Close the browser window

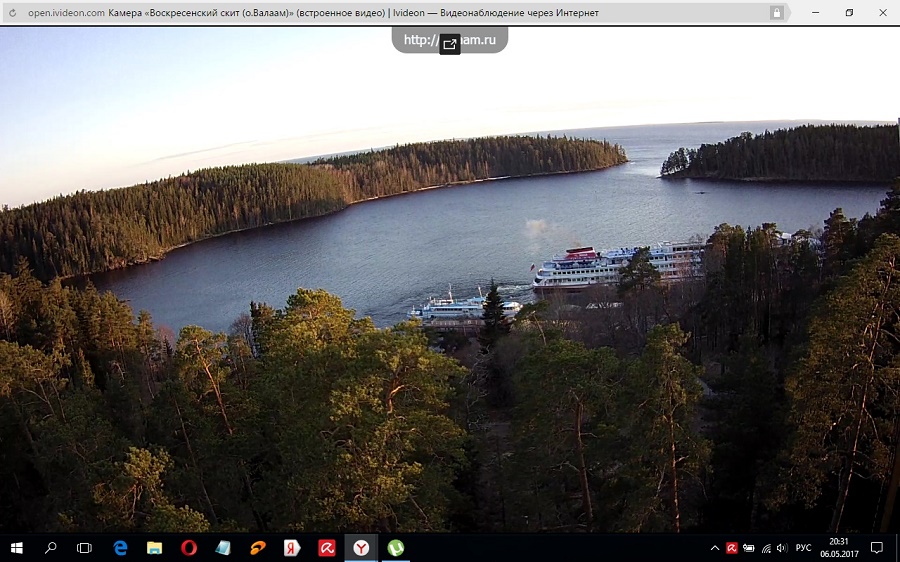tap(883, 13)
